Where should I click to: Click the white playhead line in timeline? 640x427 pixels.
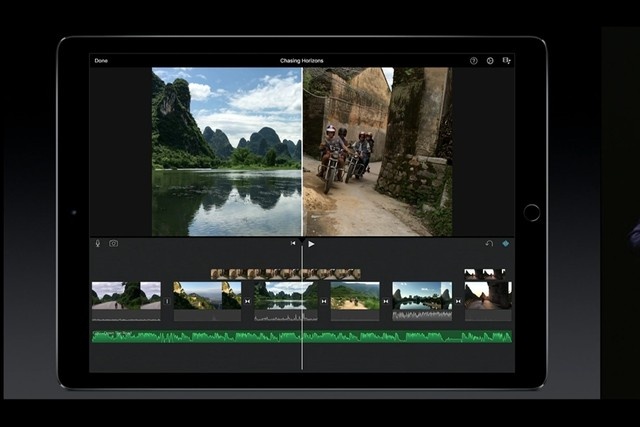click(x=302, y=306)
